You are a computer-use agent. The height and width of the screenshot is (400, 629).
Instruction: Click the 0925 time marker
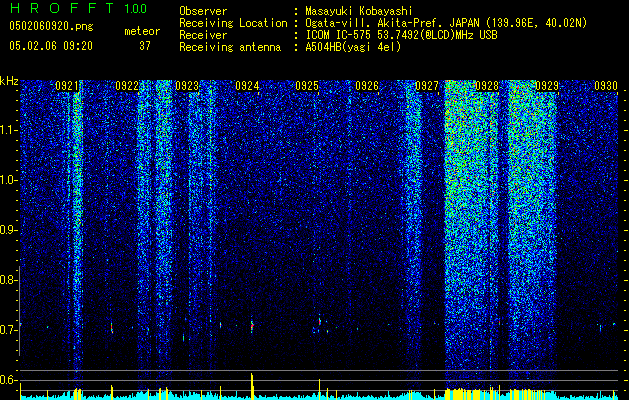click(x=307, y=86)
